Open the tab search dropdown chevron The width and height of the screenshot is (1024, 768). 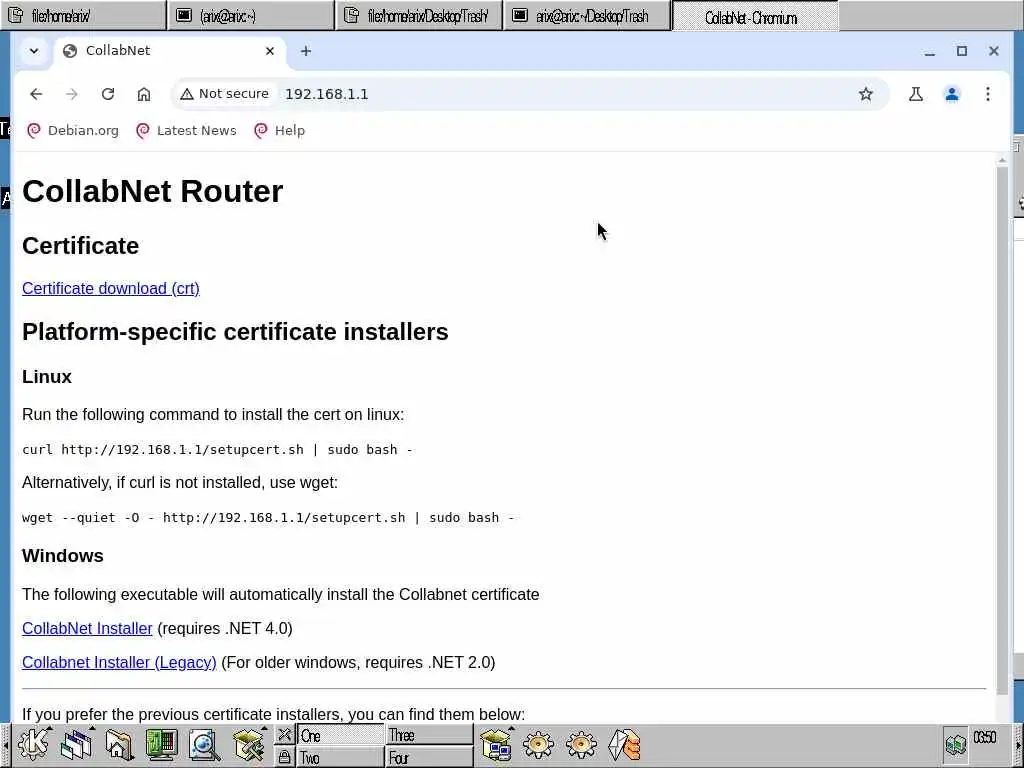34,51
